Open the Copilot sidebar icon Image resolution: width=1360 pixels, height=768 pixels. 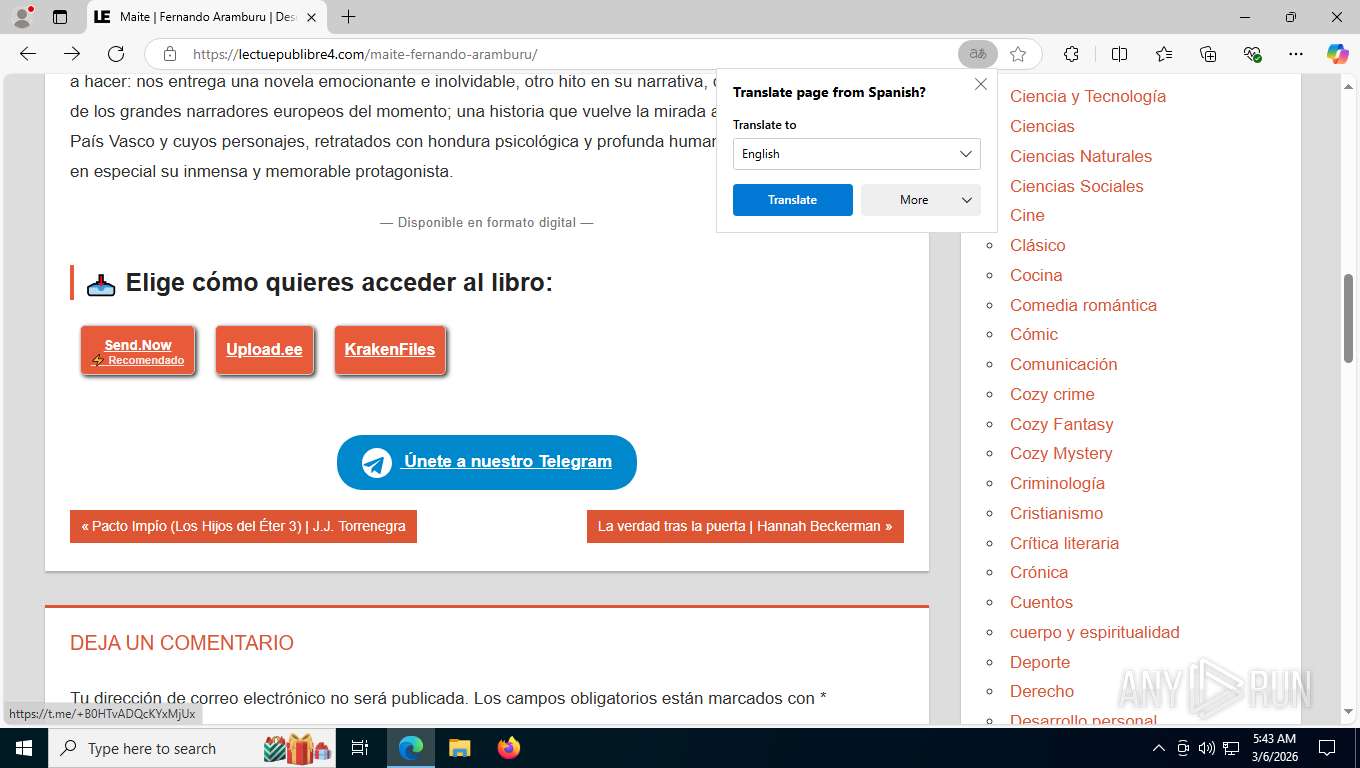1337,54
